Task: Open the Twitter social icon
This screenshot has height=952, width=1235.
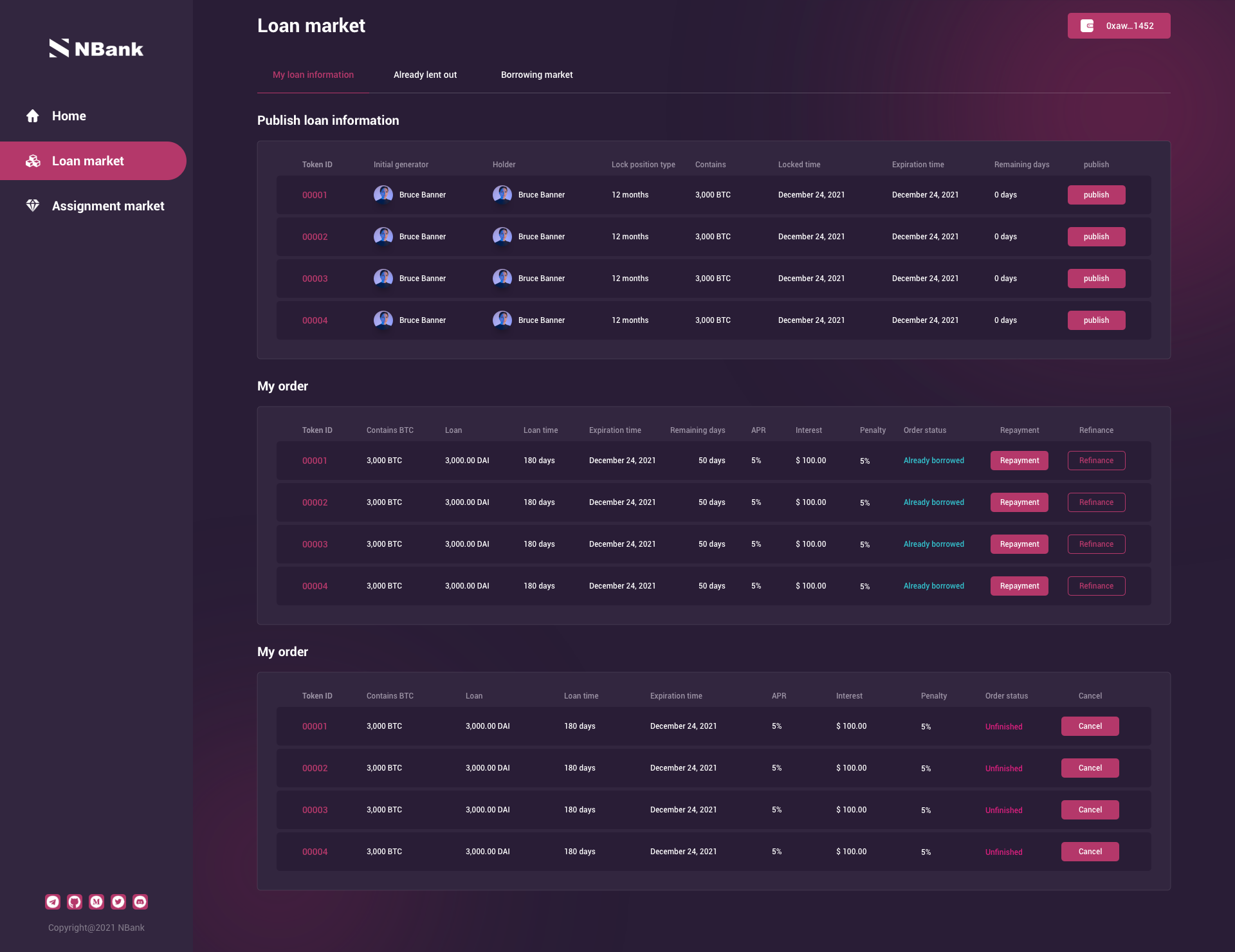Action: [x=118, y=902]
